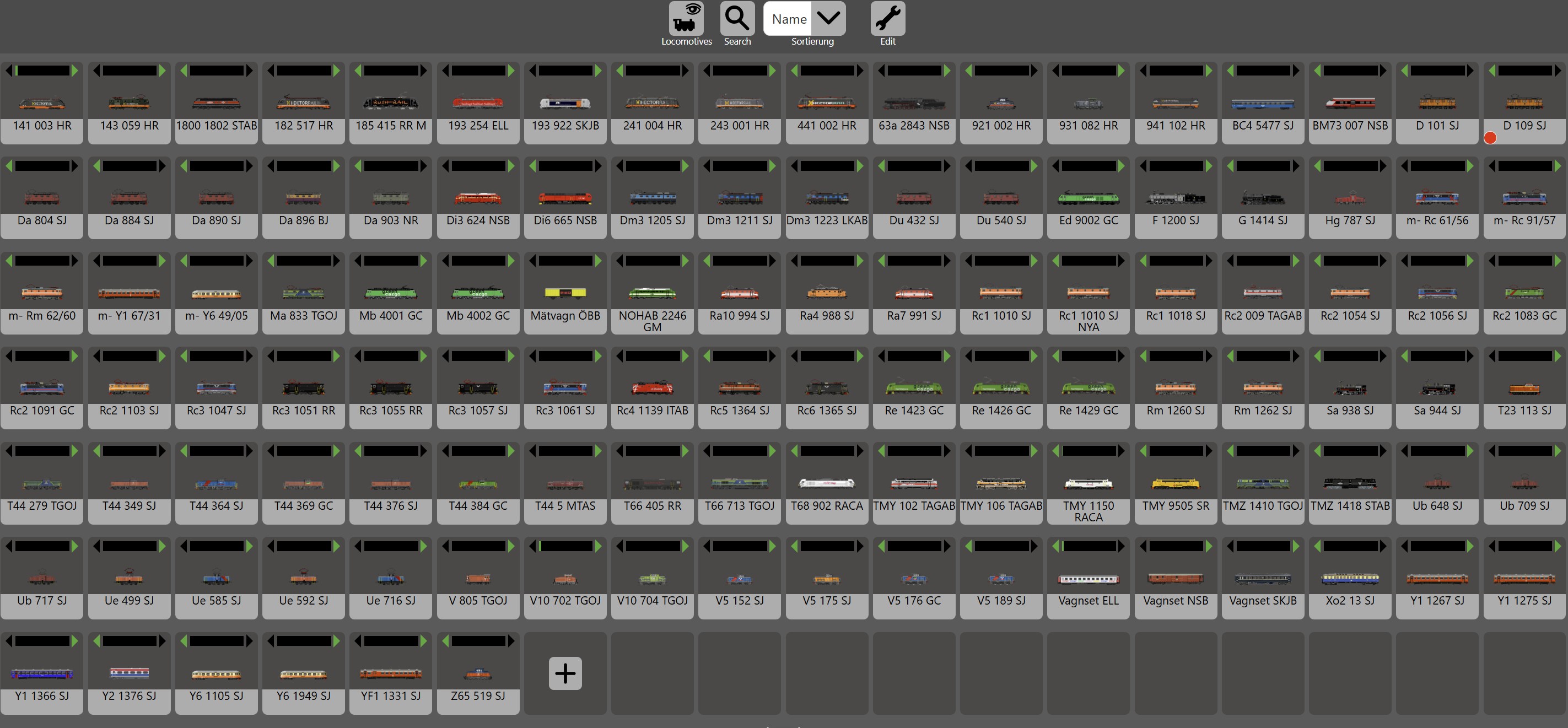The width and height of the screenshot is (1568, 728).
Task: Select the F 1200 SJ steam engine image
Action: coord(1176,198)
